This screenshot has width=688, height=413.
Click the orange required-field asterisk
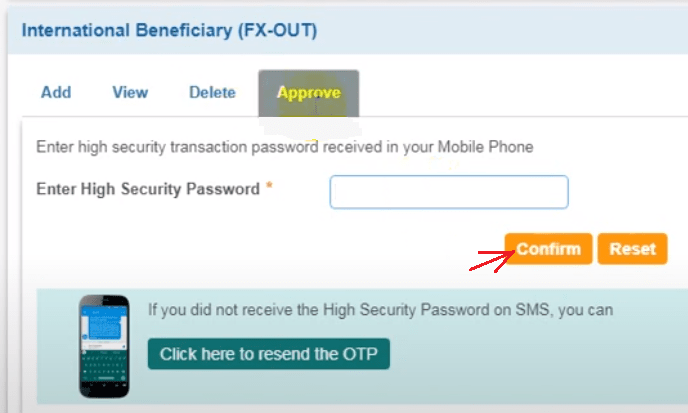(x=269, y=186)
